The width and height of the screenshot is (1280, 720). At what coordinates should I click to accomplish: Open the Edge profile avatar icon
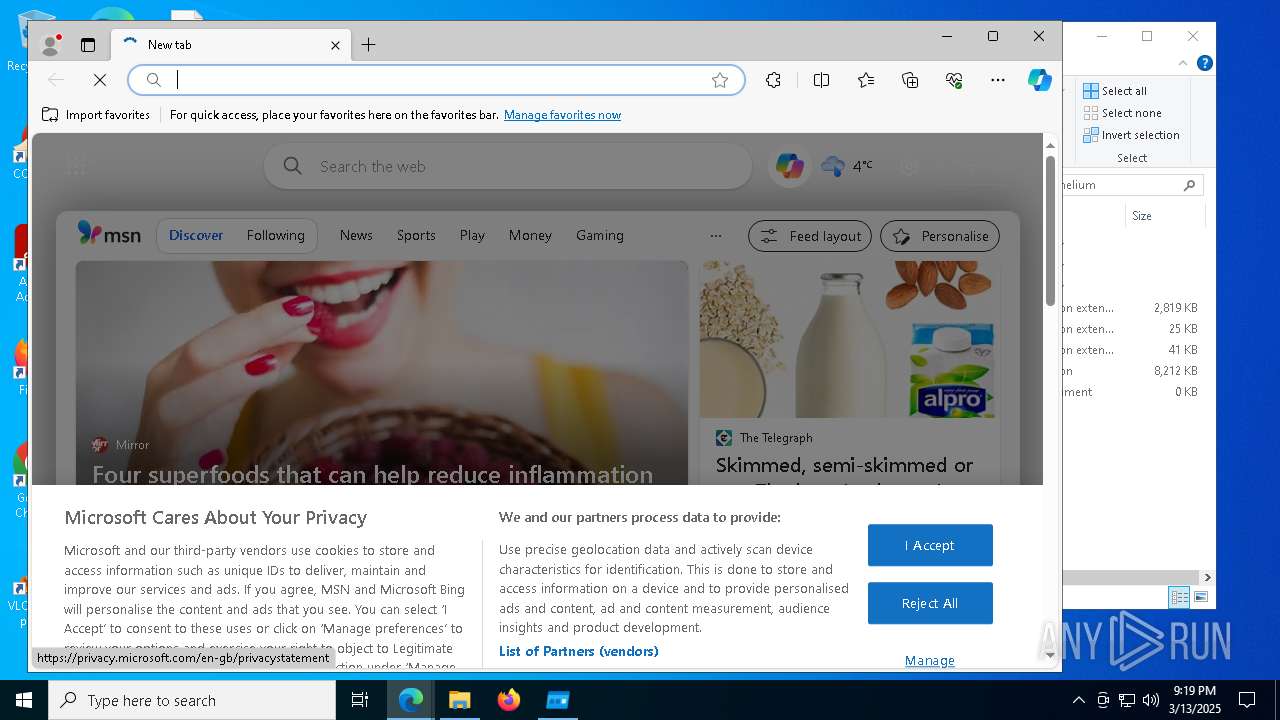click(x=50, y=45)
